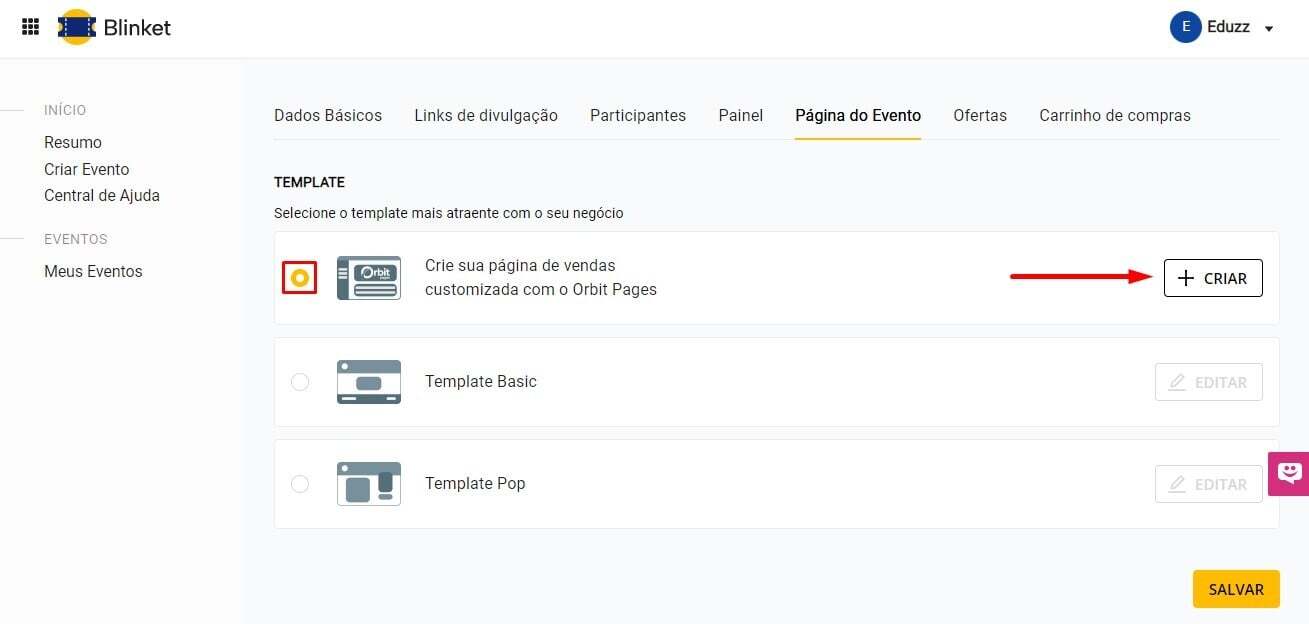This screenshot has width=1309, height=624.
Task: Open Meus Eventos in the sidebar
Action: tap(93, 271)
